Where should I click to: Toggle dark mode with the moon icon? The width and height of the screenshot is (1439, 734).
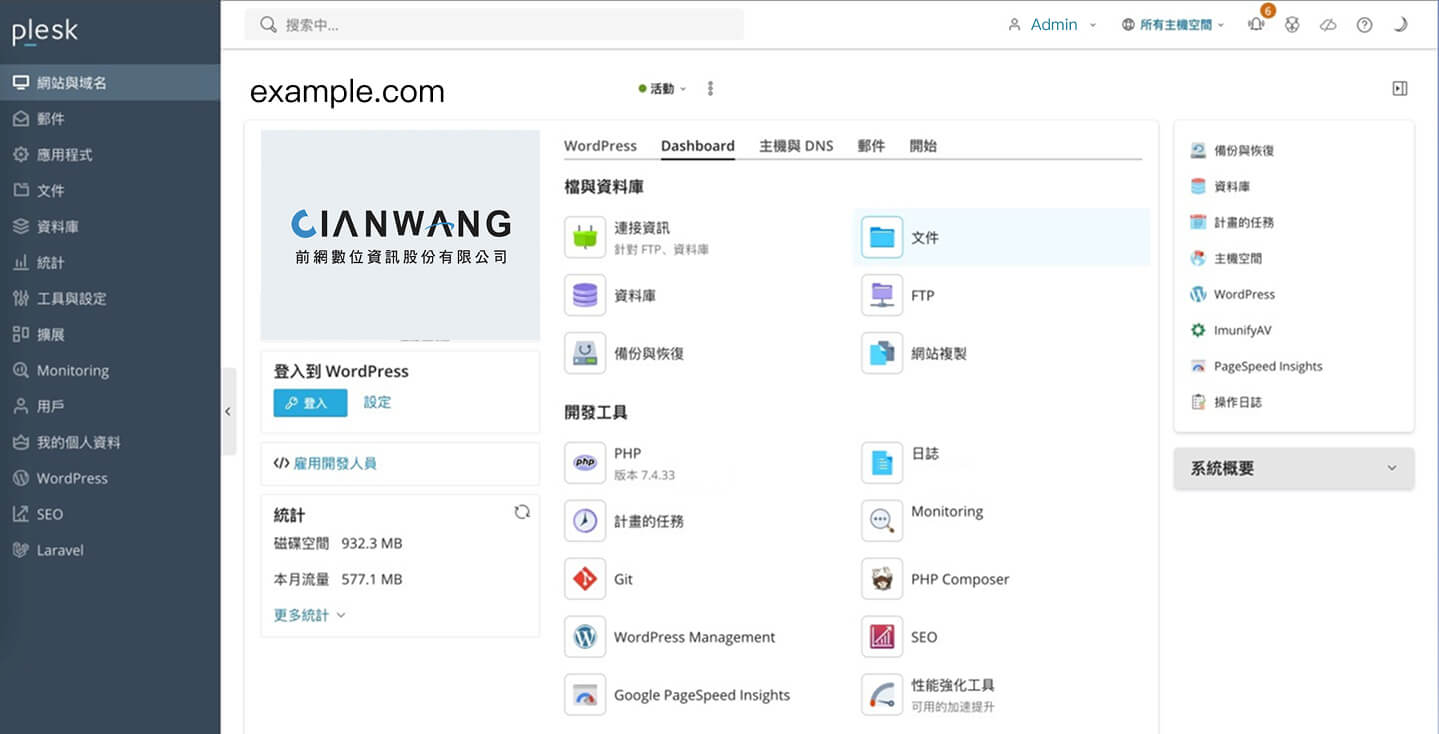point(1400,25)
